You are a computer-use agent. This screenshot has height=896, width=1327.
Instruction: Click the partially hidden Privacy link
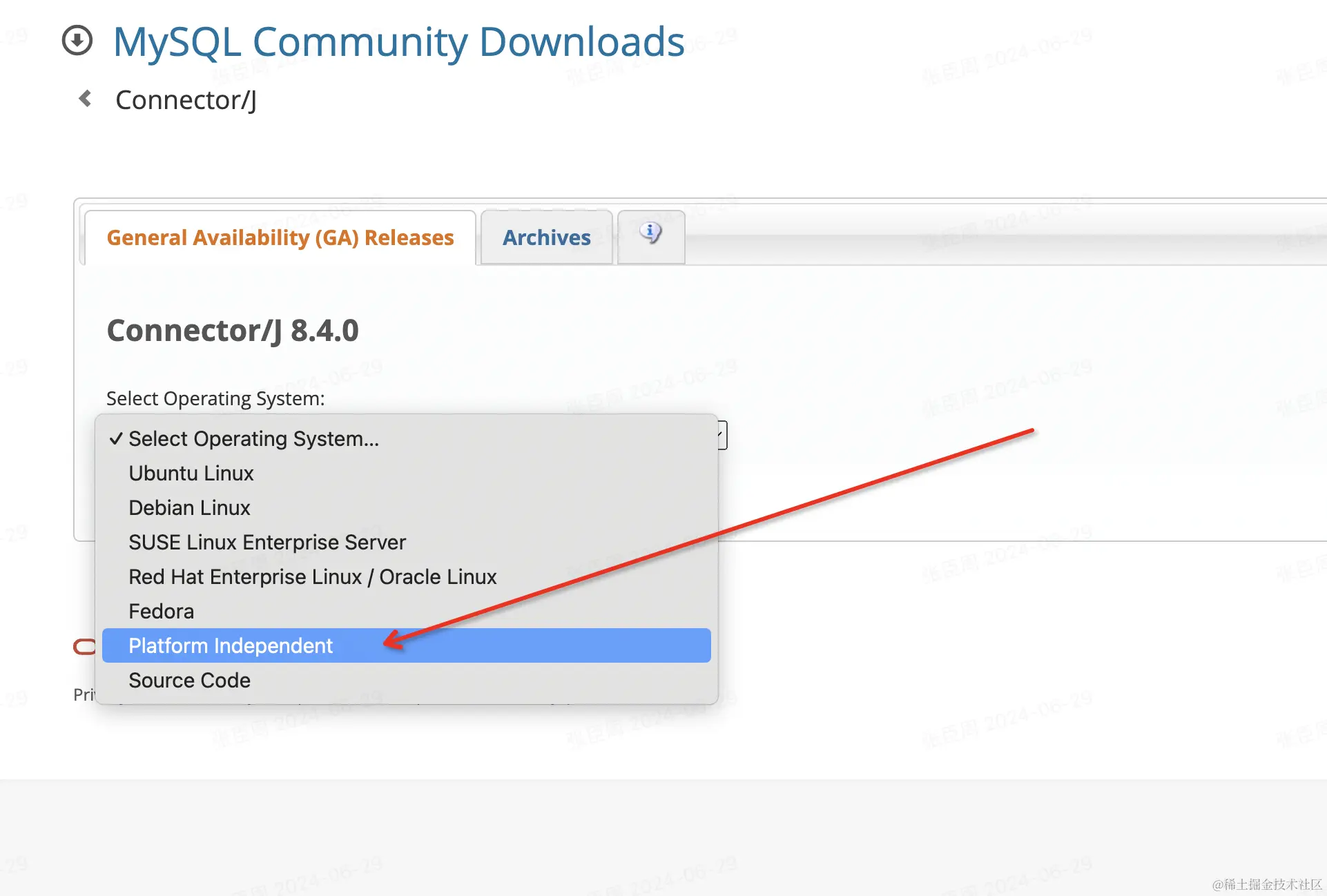click(84, 694)
